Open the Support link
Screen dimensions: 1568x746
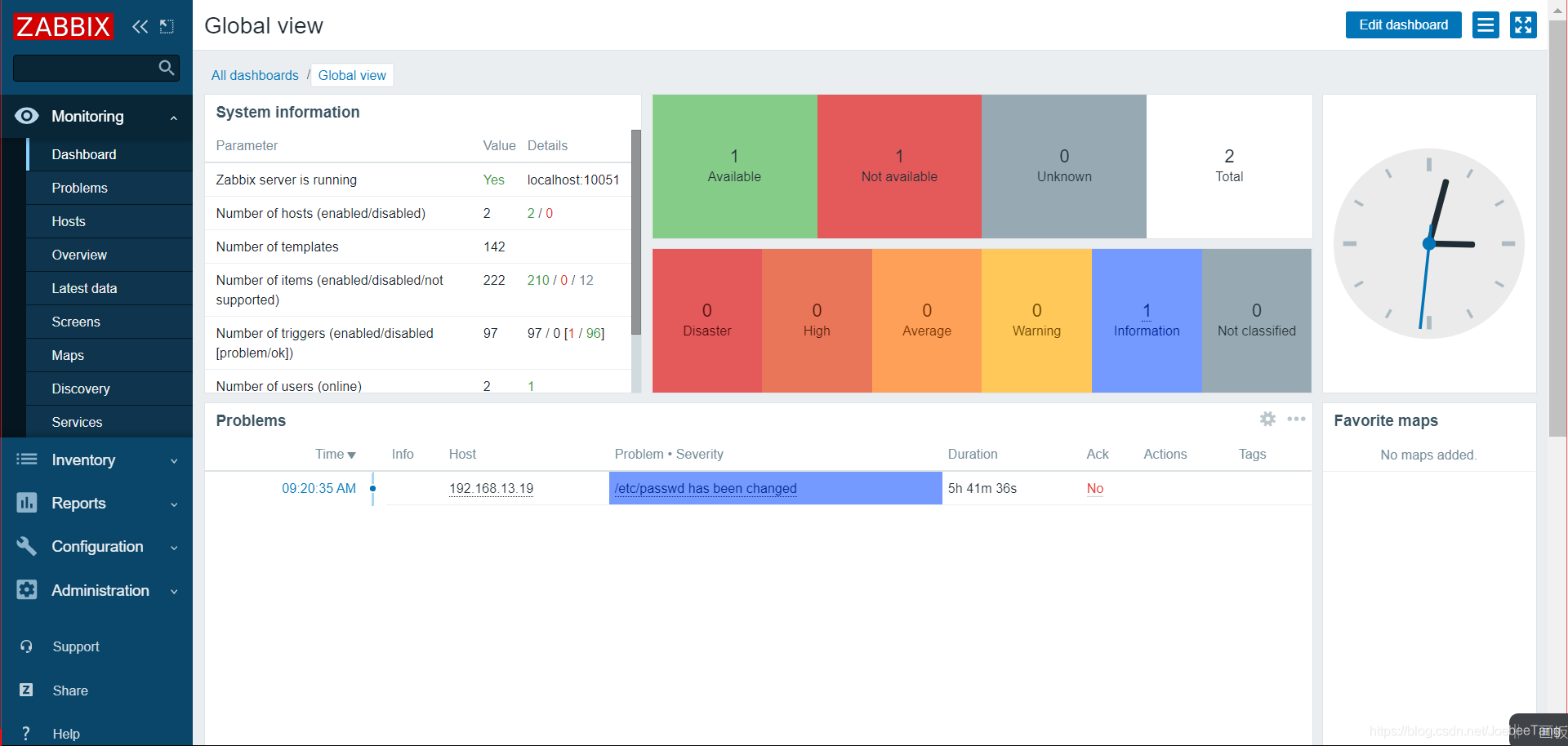pyautogui.click(x=76, y=646)
